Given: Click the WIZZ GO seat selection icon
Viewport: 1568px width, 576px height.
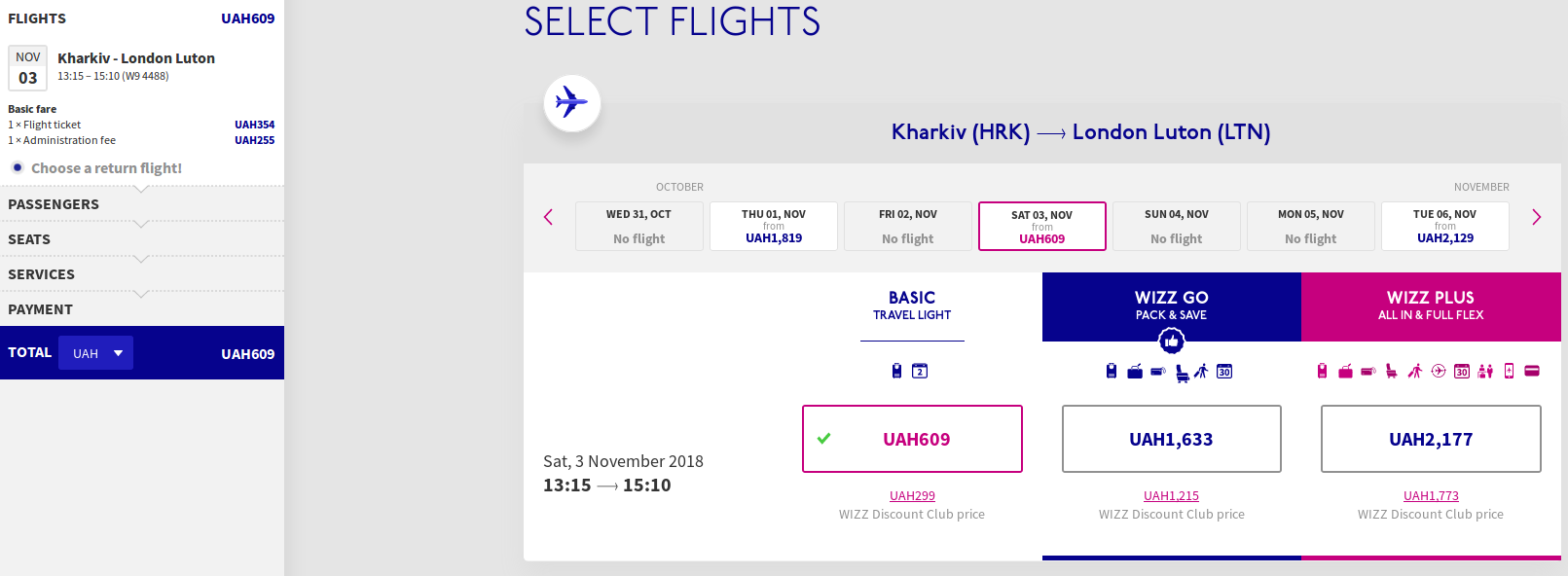Looking at the screenshot, I should click(1182, 372).
